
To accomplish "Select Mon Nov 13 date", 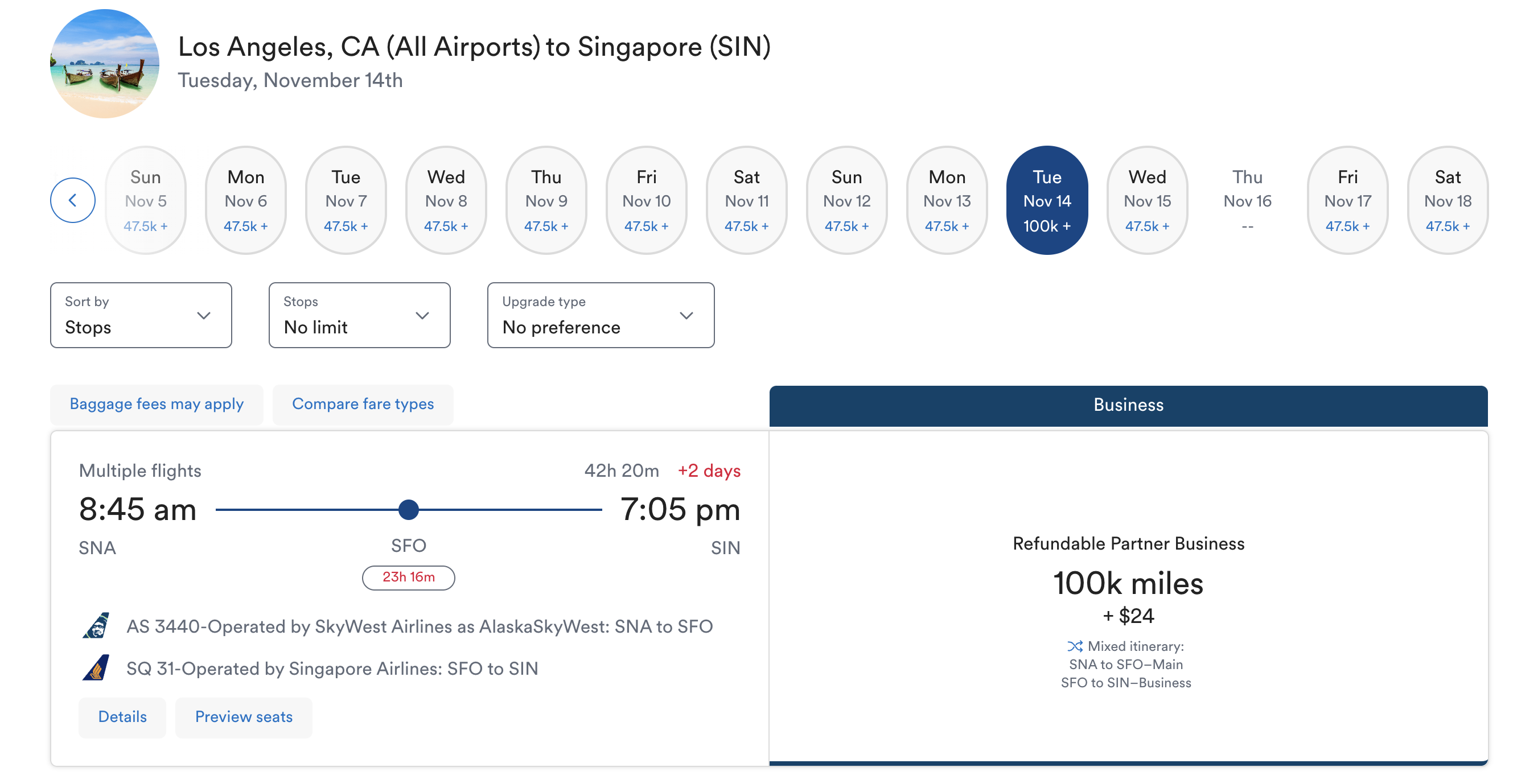I will click(x=946, y=200).
